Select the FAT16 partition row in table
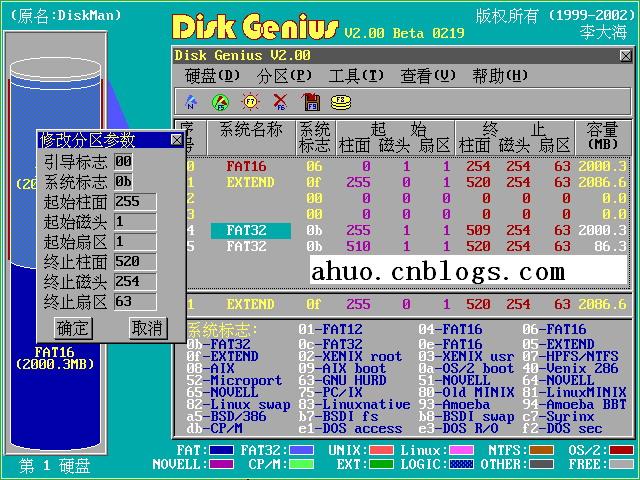The height and width of the screenshot is (480, 640). (x=407, y=167)
